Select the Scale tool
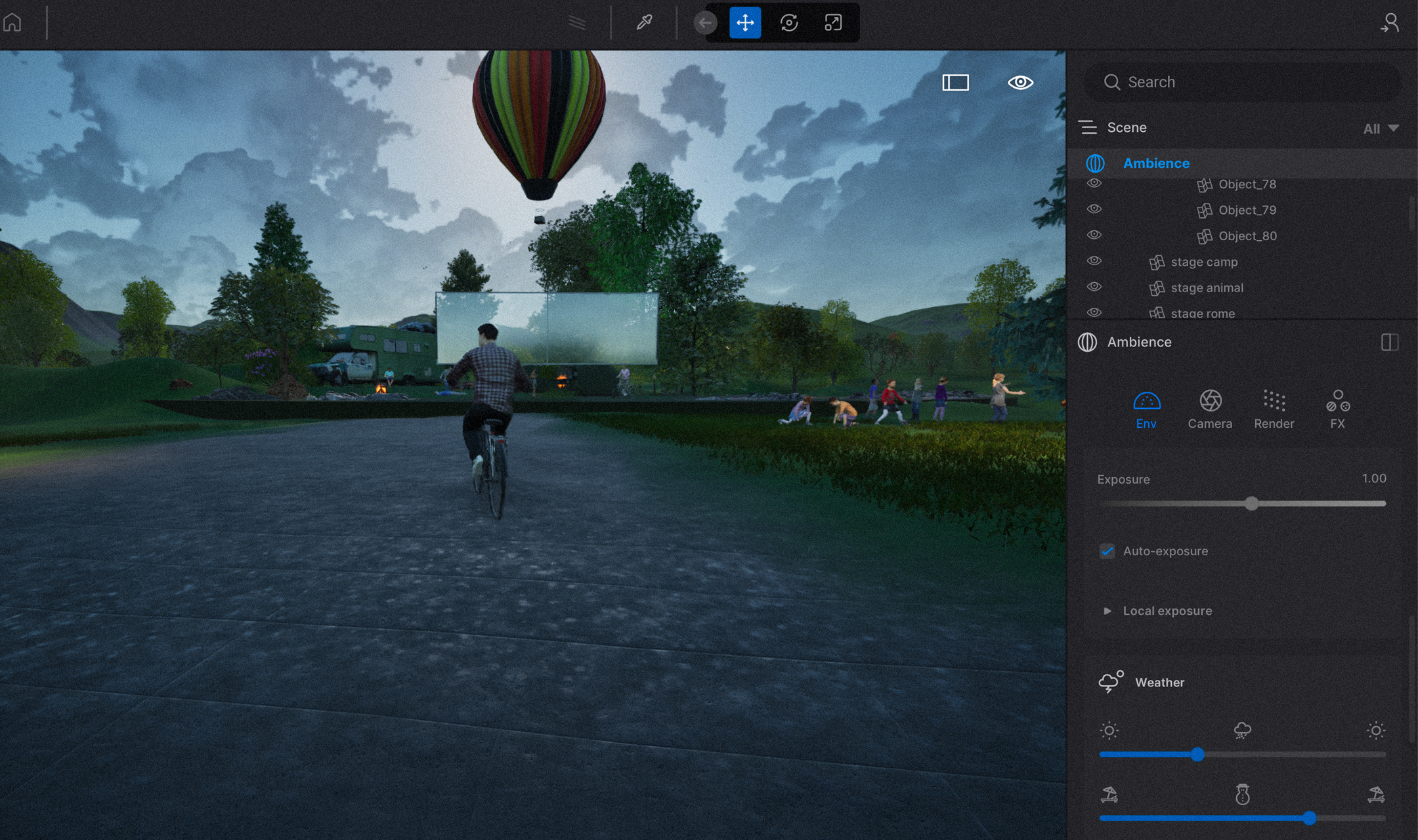The height and width of the screenshot is (840, 1418). pos(833,23)
